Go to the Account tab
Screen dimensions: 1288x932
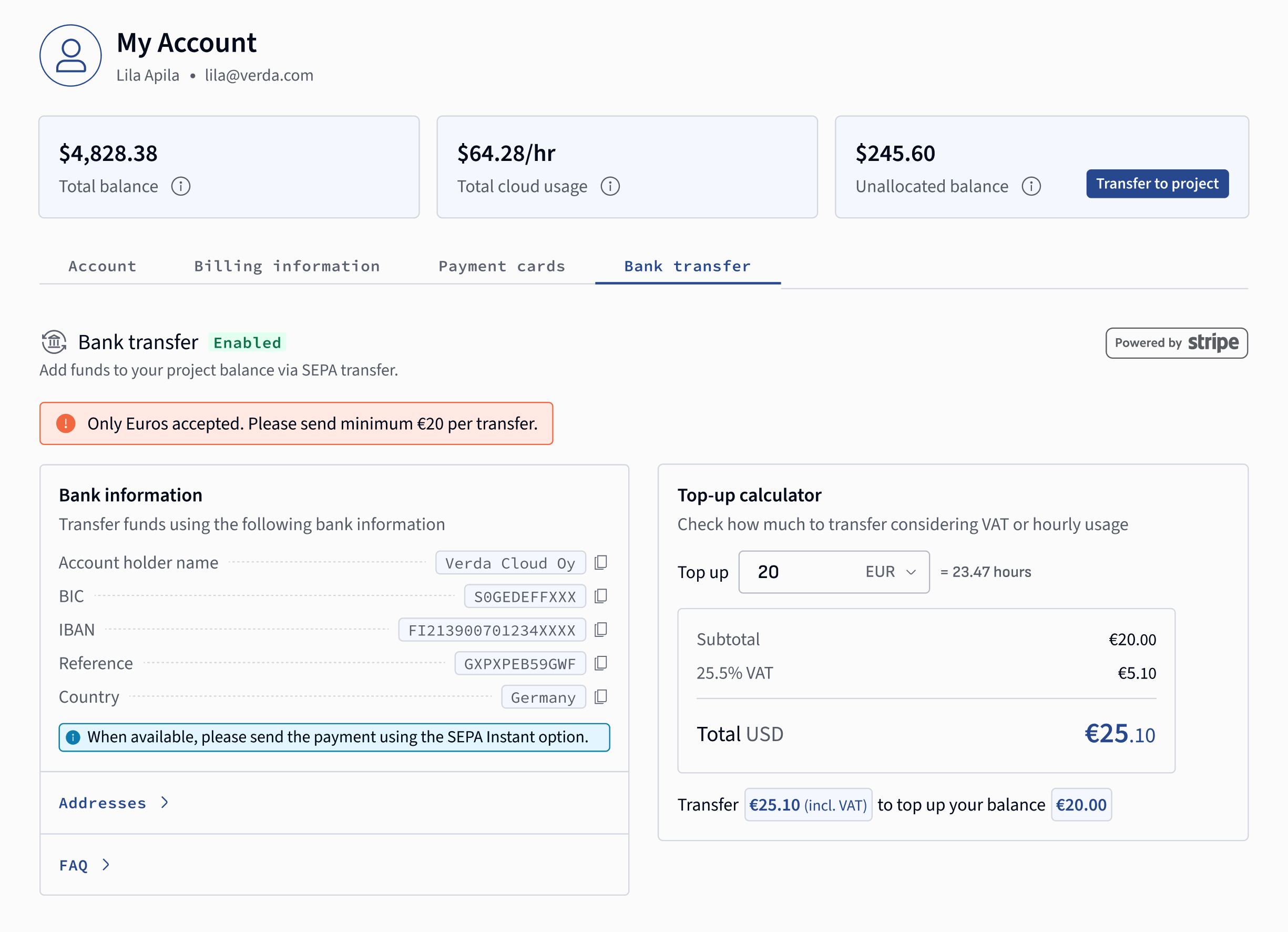pyautogui.click(x=102, y=266)
